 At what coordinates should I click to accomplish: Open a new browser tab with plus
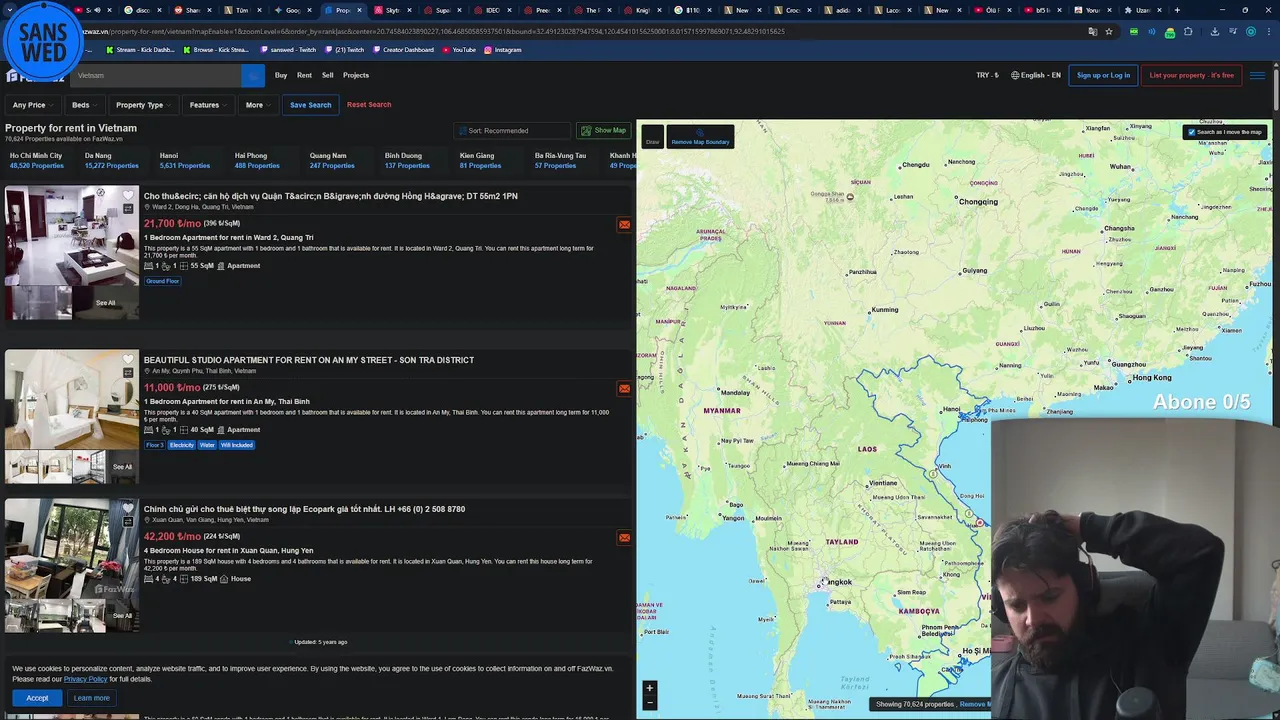click(1177, 10)
